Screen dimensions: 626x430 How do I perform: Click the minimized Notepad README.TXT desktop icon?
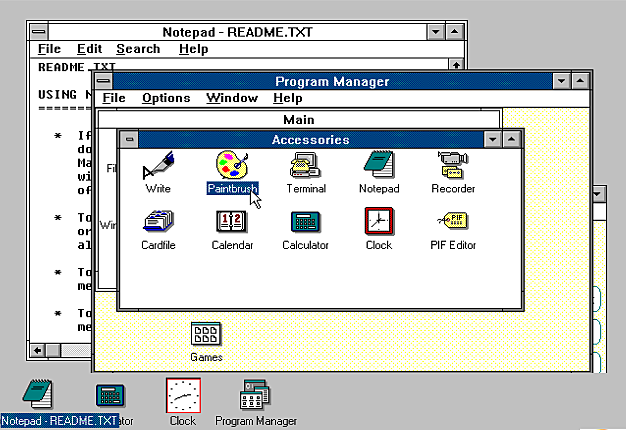37,394
